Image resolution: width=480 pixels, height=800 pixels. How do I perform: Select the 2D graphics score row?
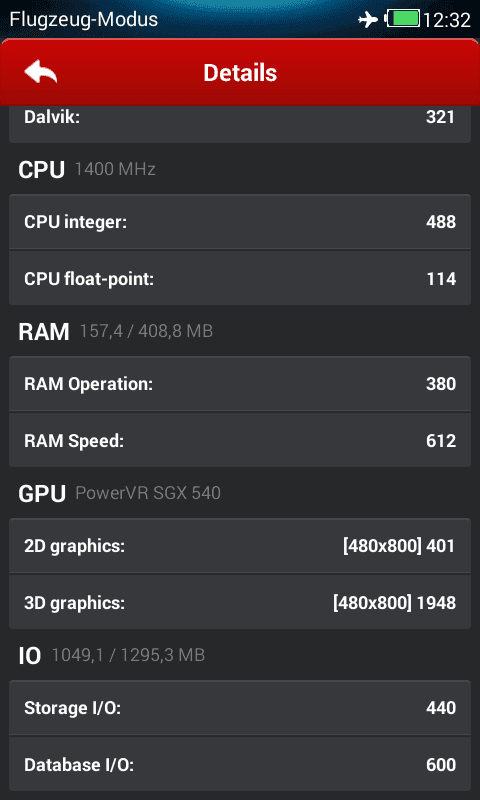point(240,546)
